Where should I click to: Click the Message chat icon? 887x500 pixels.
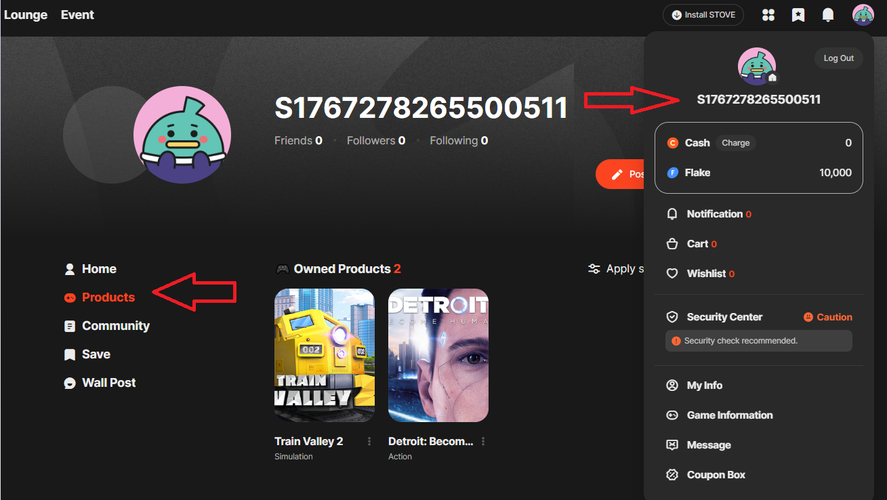click(672, 445)
